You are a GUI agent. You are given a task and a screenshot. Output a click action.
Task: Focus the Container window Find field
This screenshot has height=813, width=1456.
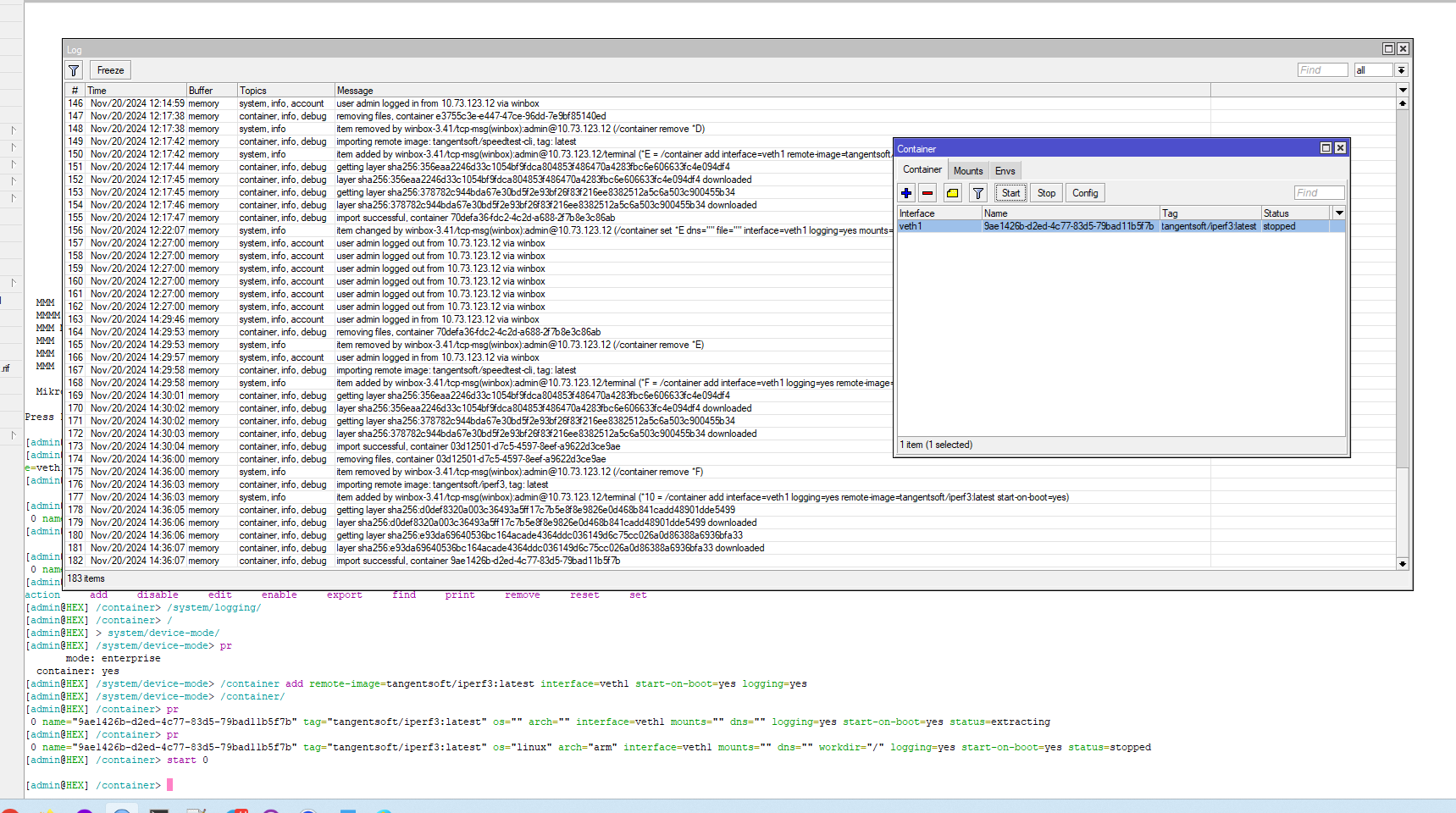[x=1319, y=193]
